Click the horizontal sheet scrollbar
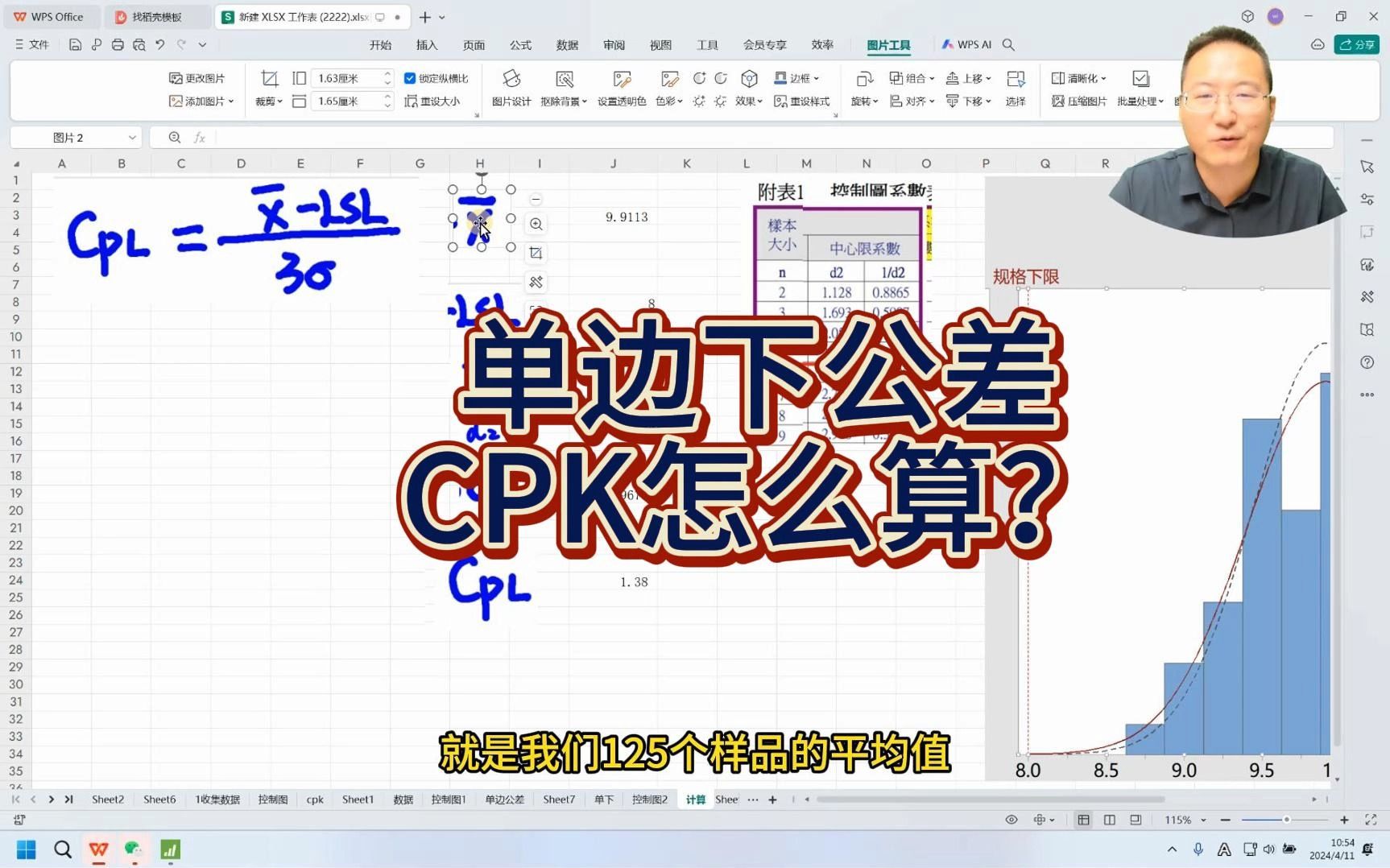 (x=991, y=800)
